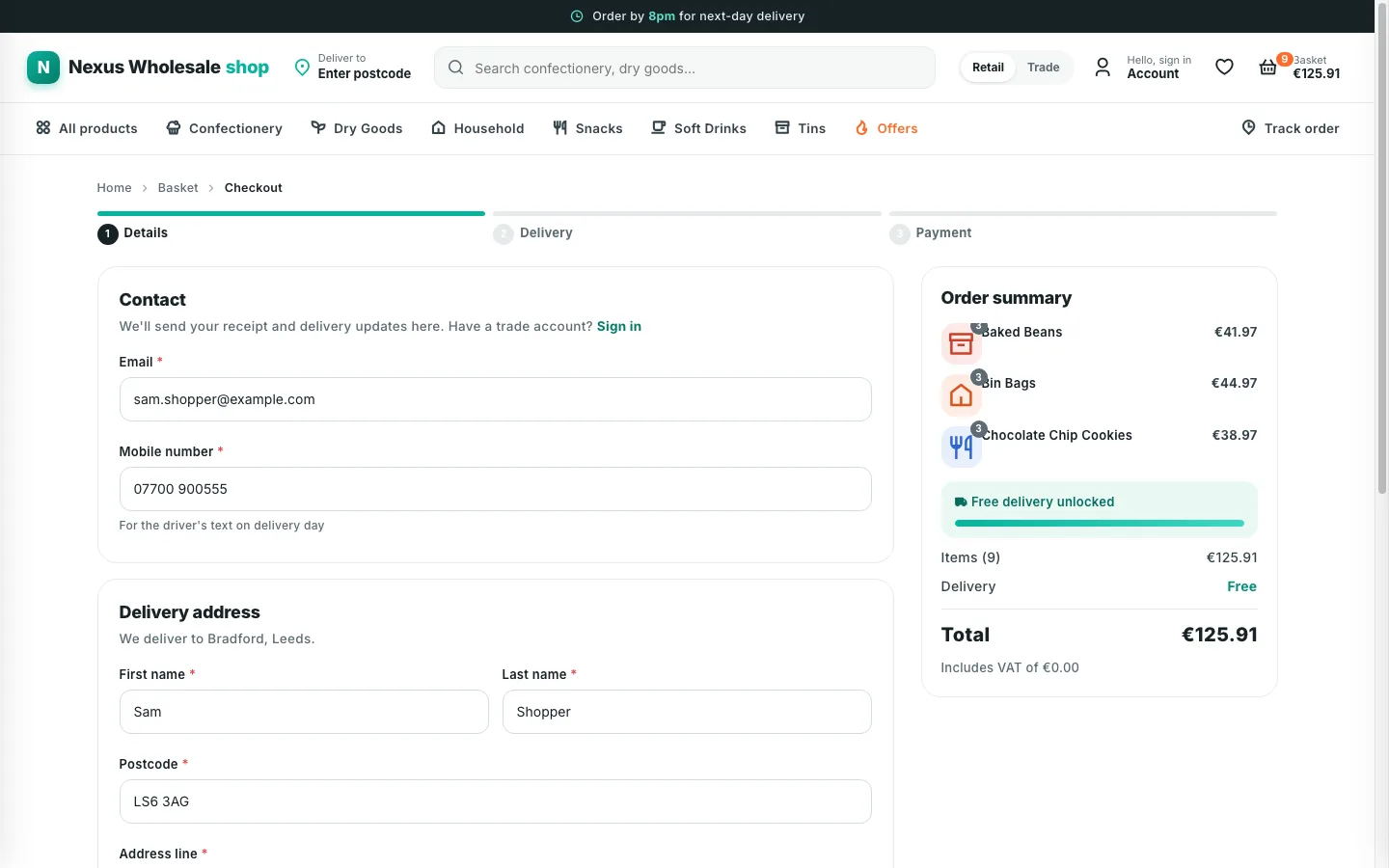Select the Retail pricing toggle
Image resolution: width=1389 pixels, height=868 pixels.
pos(988,68)
